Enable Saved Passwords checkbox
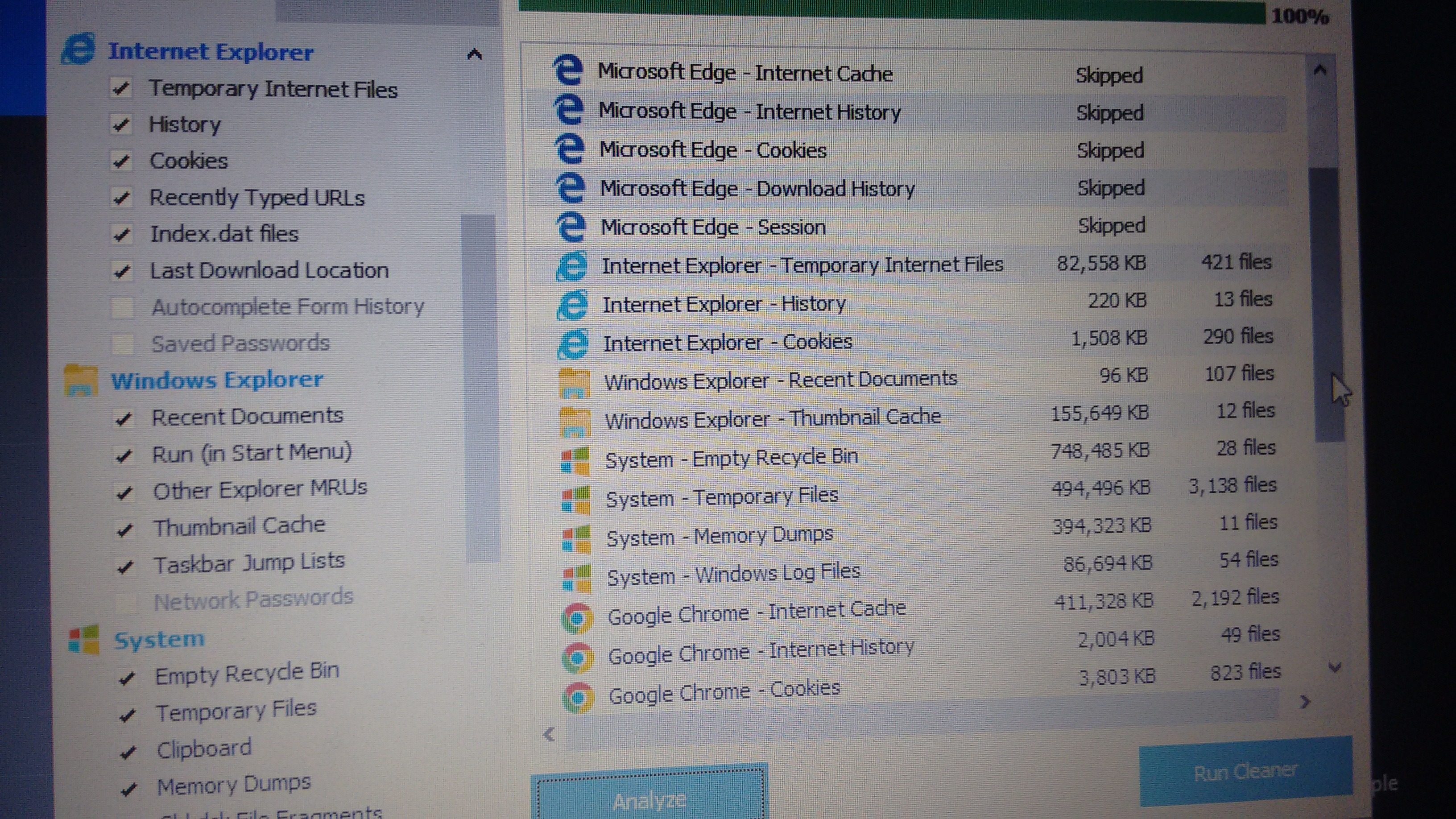Screen dimensions: 1456x819 [x=123, y=344]
